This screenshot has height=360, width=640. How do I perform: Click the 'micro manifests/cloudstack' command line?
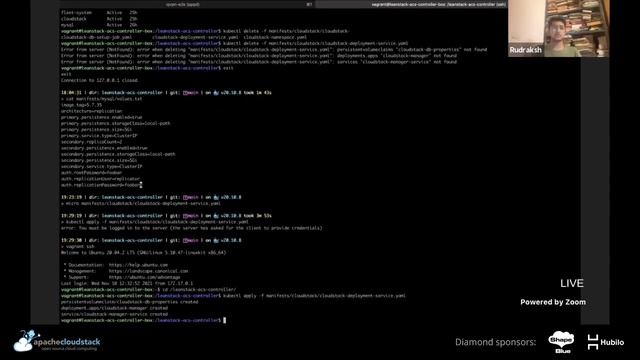pos(141,203)
